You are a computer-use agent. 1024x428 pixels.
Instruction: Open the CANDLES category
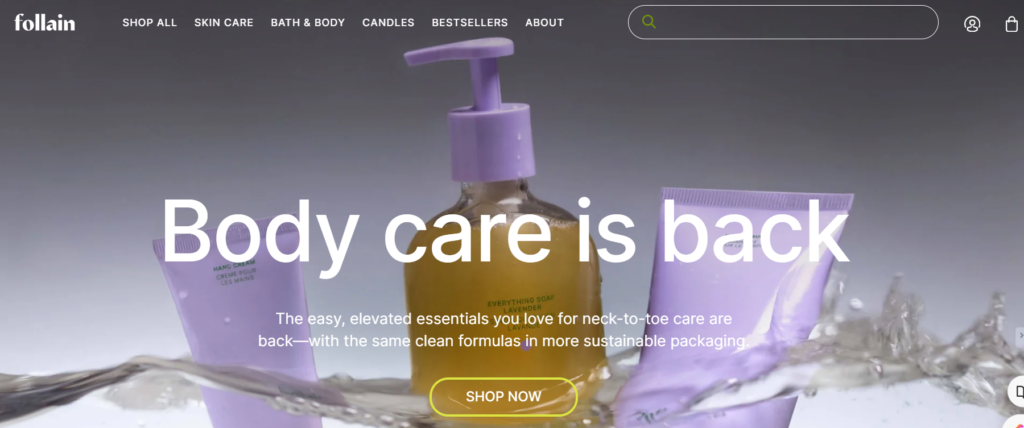[x=388, y=22]
